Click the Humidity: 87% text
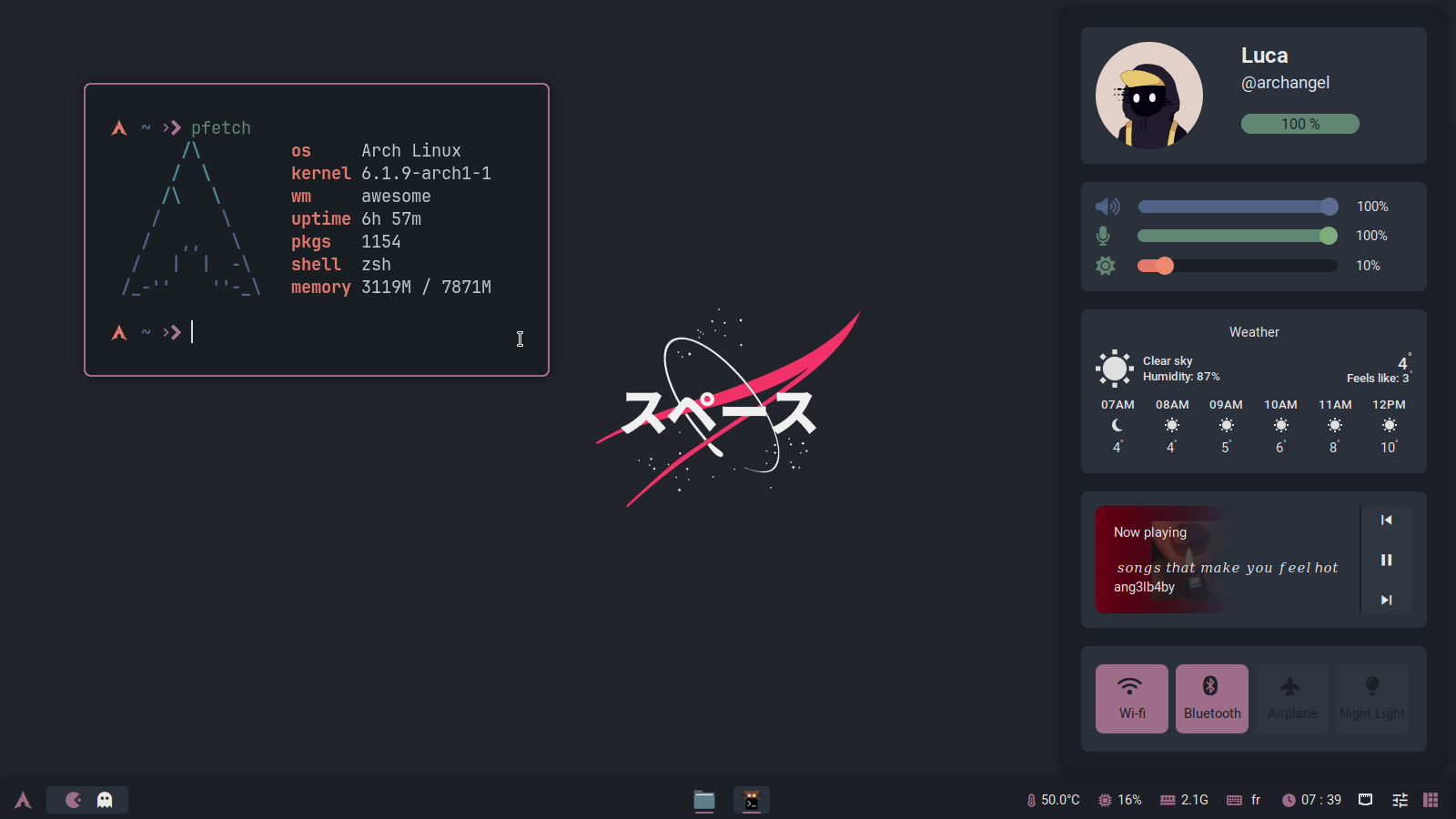This screenshot has width=1456, height=819. (x=1181, y=377)
